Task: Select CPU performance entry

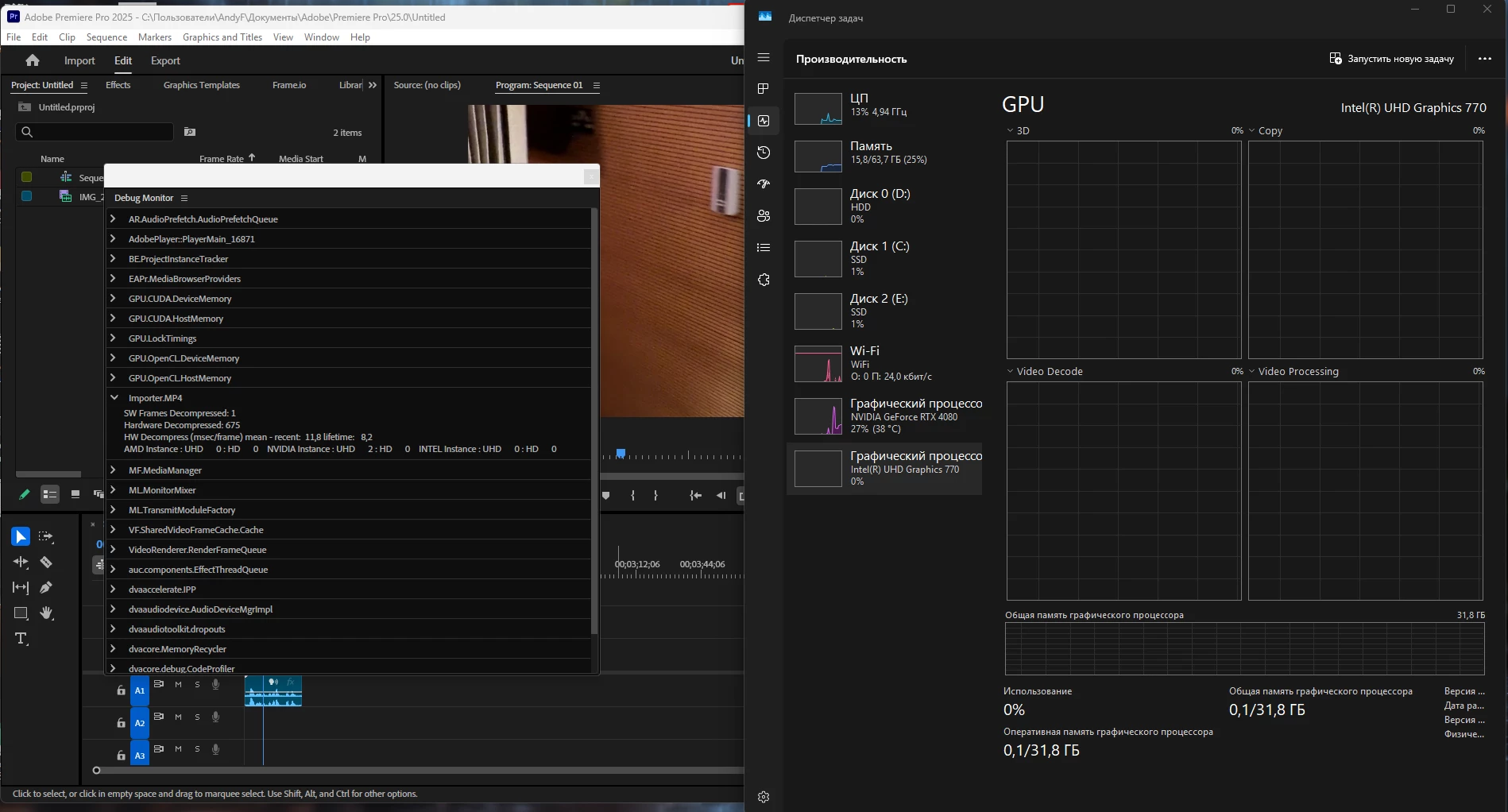Action: coord(884,108)
